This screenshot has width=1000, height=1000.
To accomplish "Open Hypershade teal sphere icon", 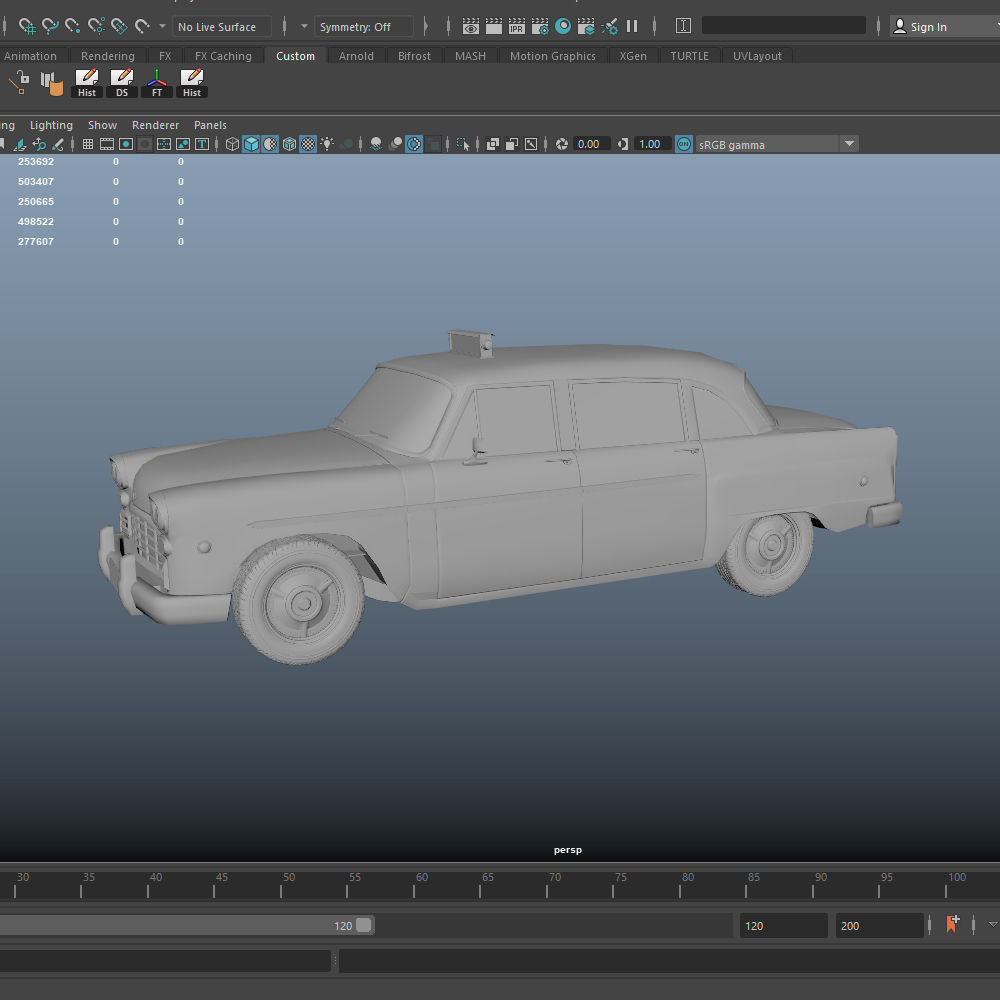I will [562, 26].
